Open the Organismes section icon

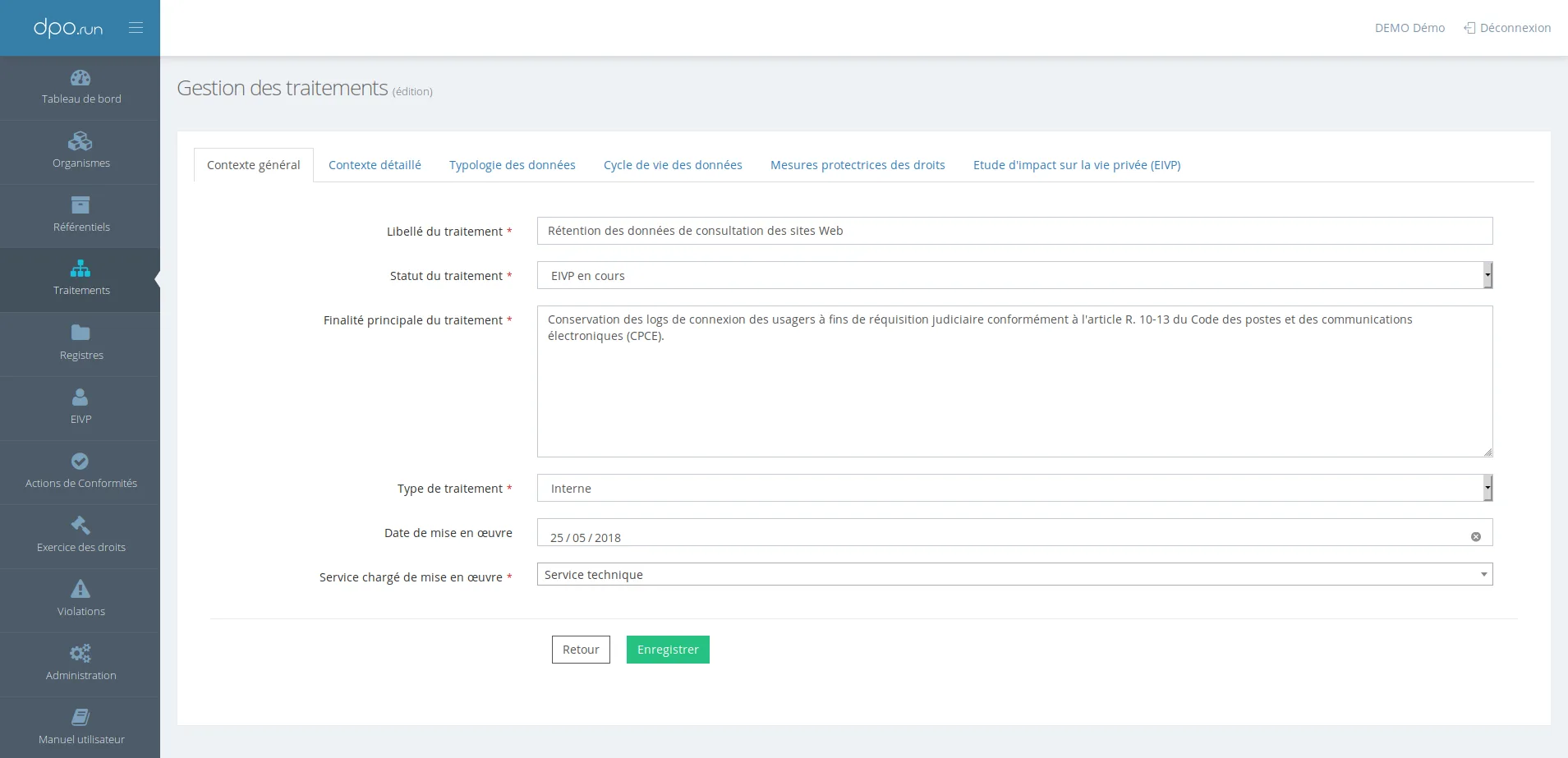[80, 141]
